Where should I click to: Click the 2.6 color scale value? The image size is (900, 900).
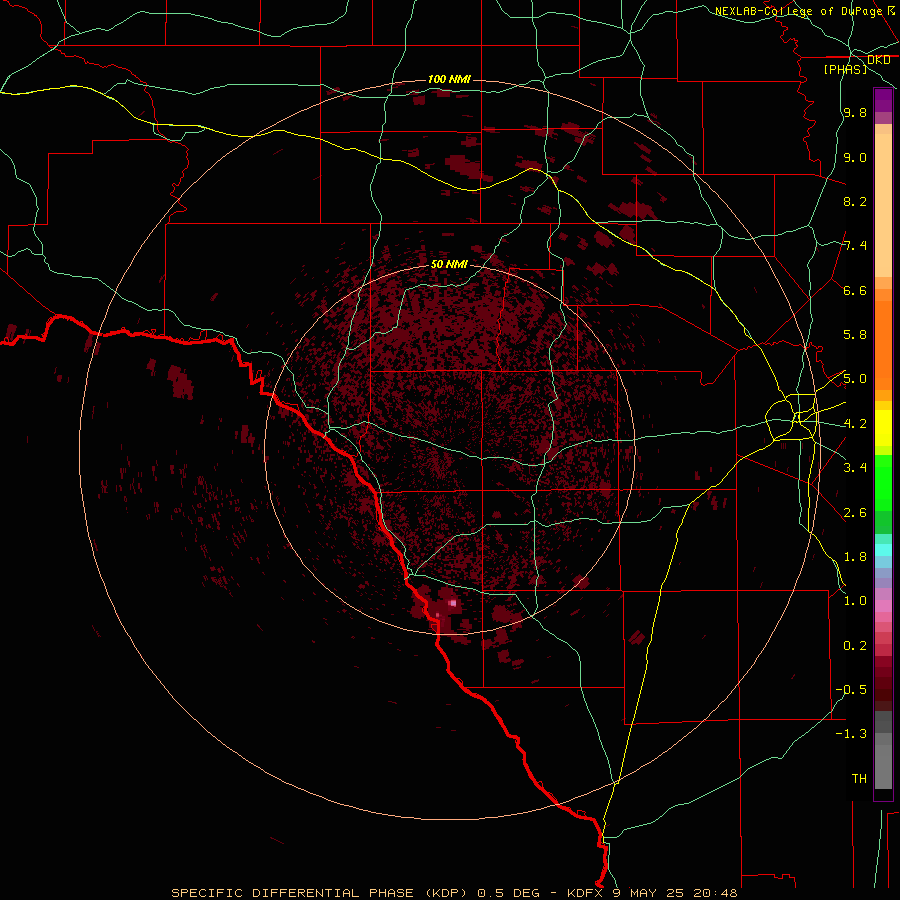[x=855, y=513]
